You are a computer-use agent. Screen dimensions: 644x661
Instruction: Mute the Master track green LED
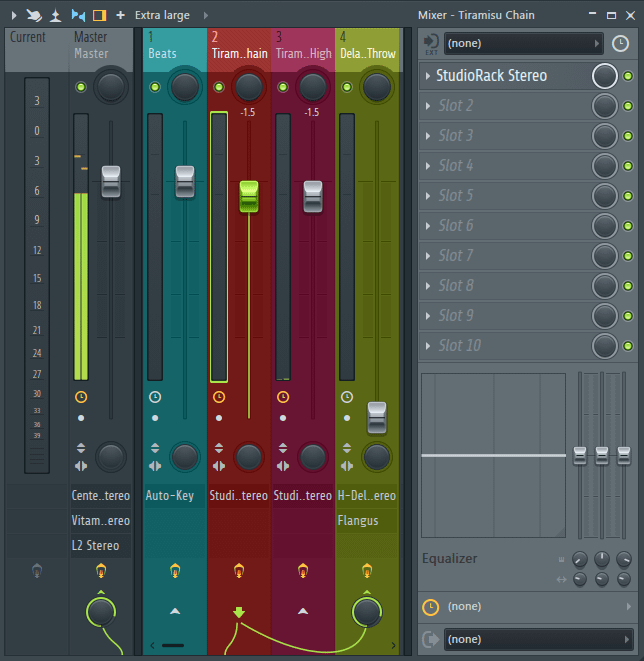(x=80, y=87)
